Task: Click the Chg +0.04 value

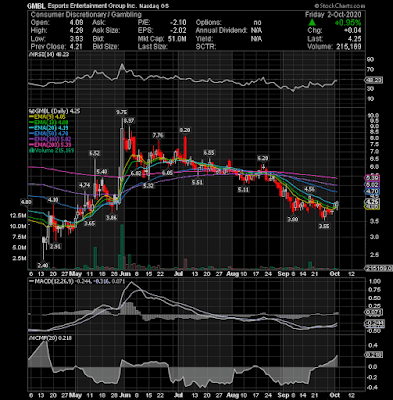Action: [354, 31]
